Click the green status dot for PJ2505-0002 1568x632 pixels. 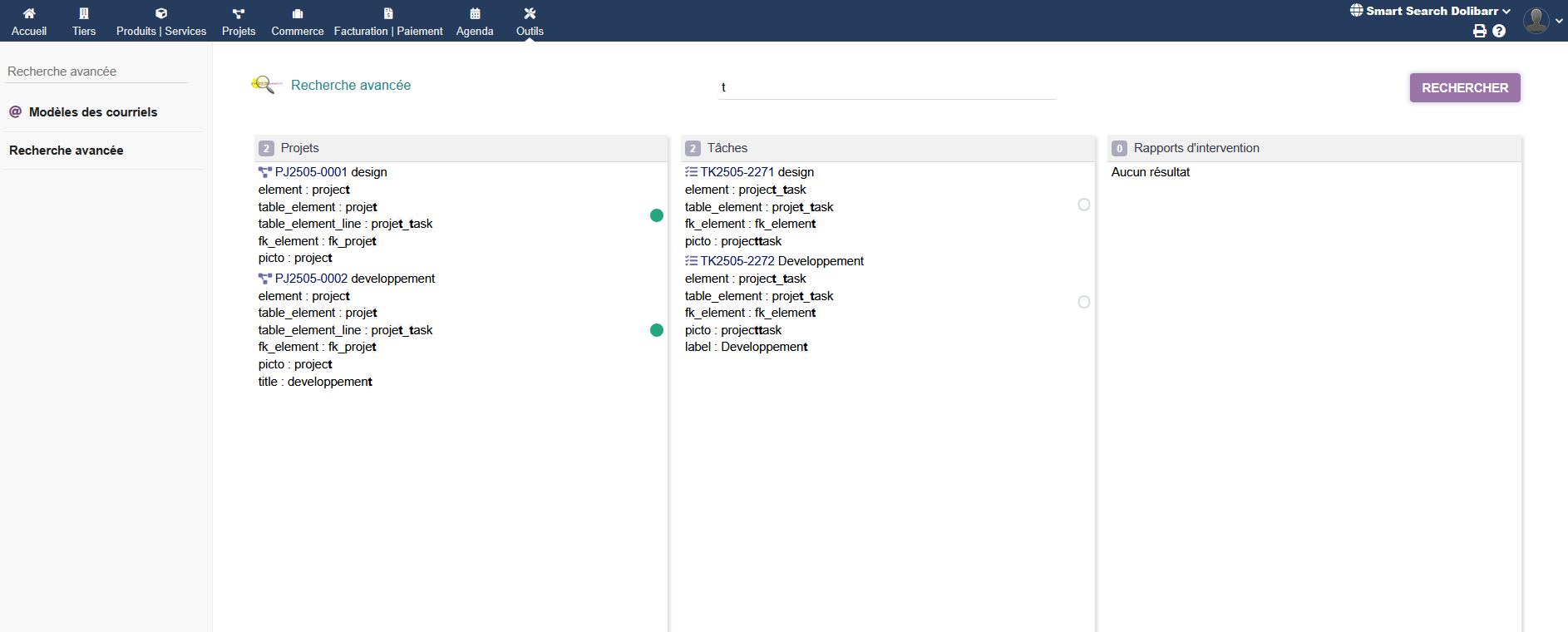coord(657,330)
